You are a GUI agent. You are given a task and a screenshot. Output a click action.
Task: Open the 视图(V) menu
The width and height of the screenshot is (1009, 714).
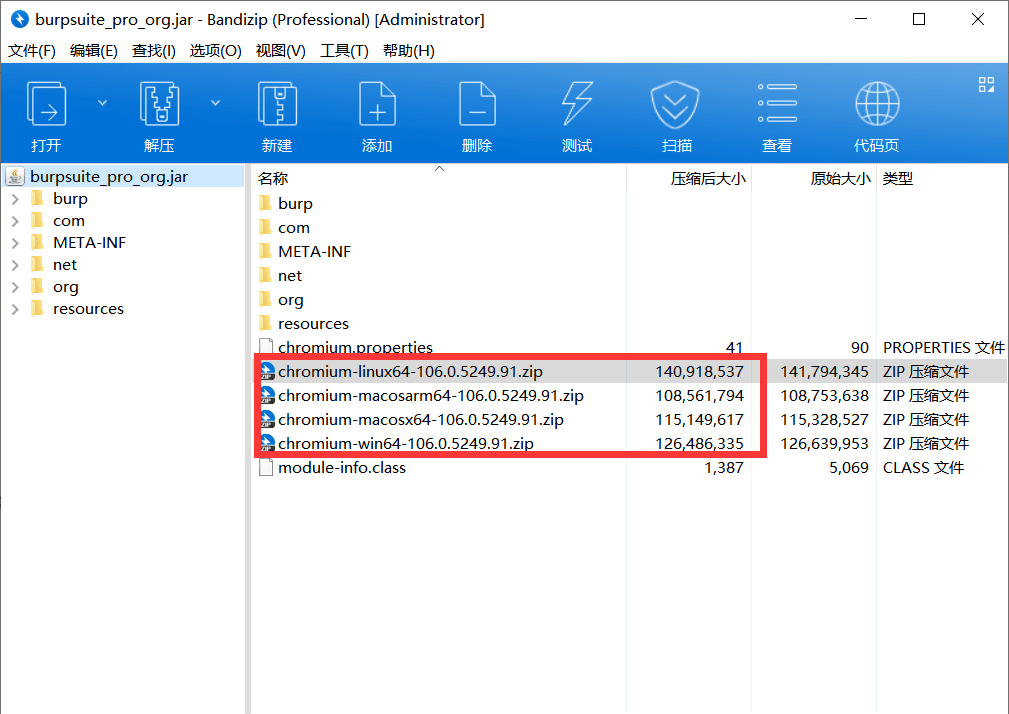click(x=281, y=51)
